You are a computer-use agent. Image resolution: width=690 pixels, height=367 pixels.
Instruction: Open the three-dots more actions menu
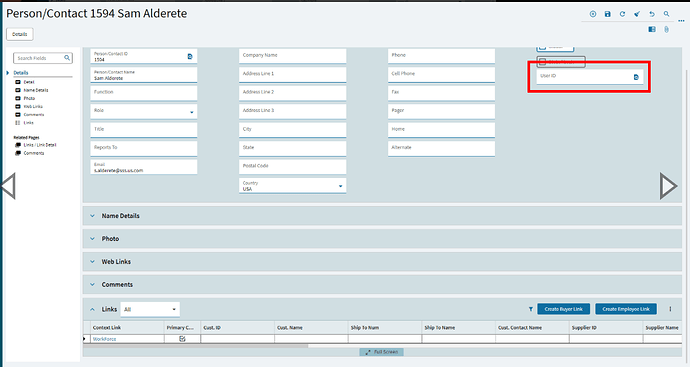[x=681, y=21]
